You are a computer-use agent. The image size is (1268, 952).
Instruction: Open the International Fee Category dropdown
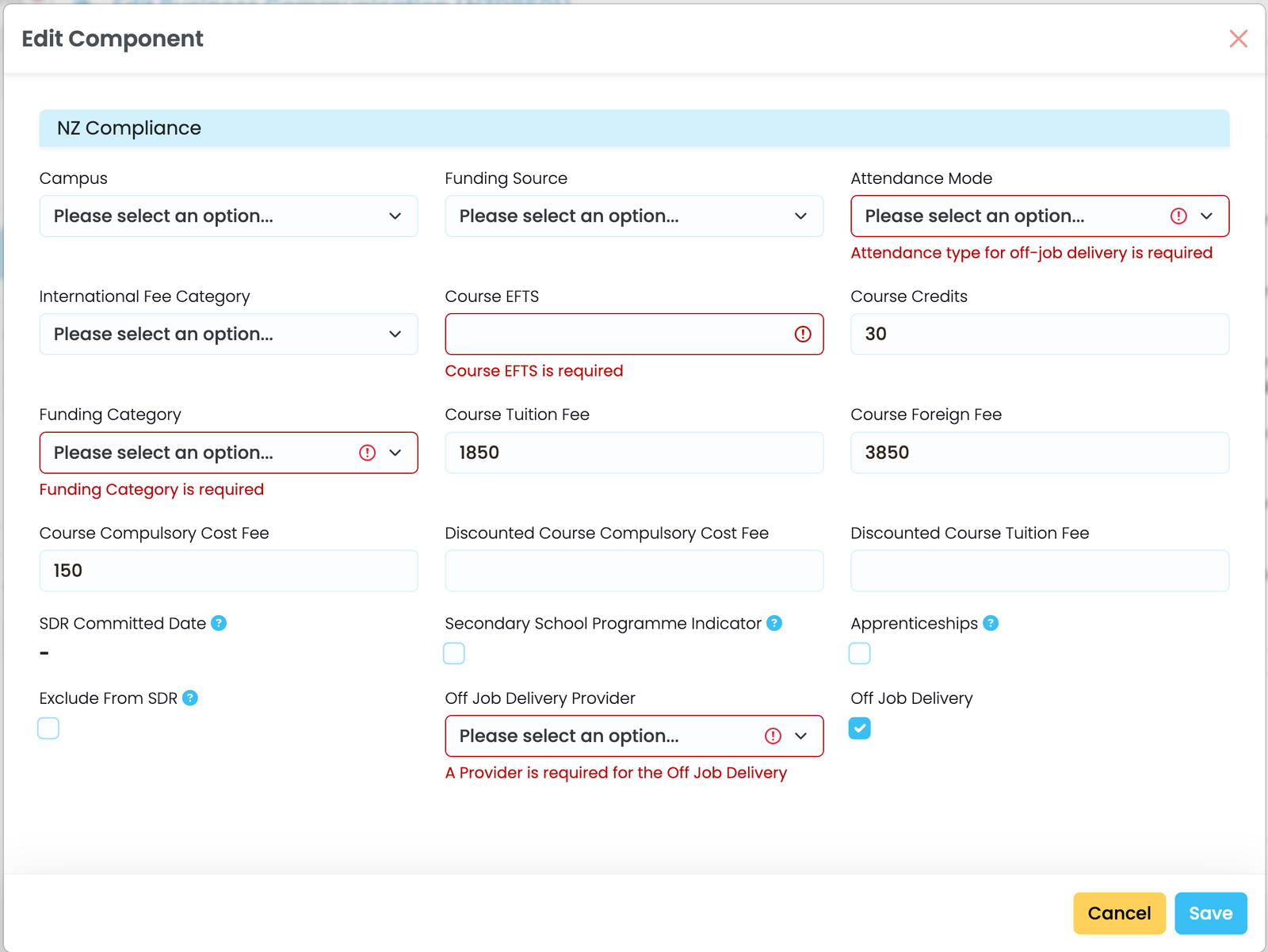[228, 334]
